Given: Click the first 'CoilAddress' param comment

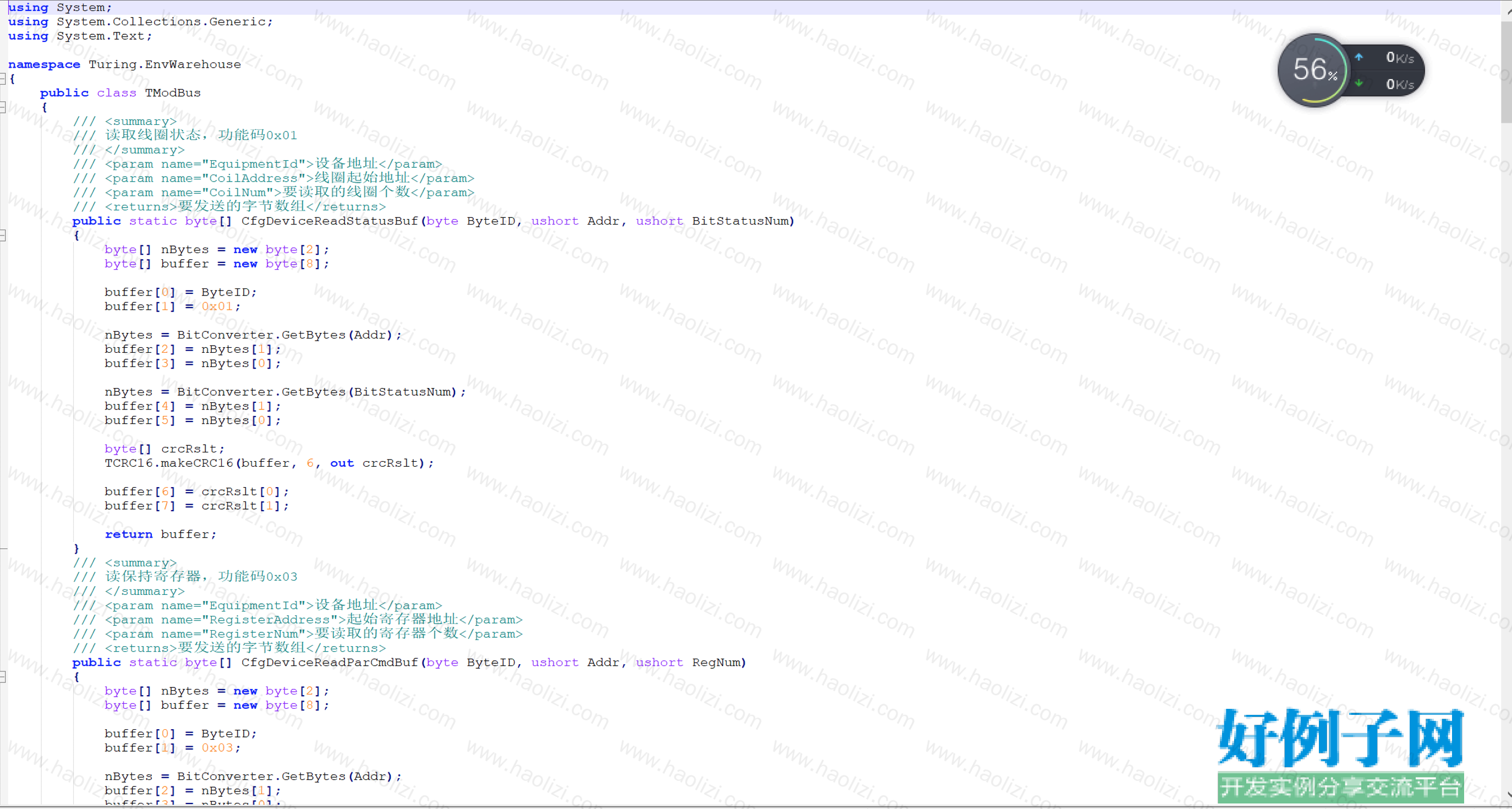Looking at the screenshot, I should coord(273,178).
